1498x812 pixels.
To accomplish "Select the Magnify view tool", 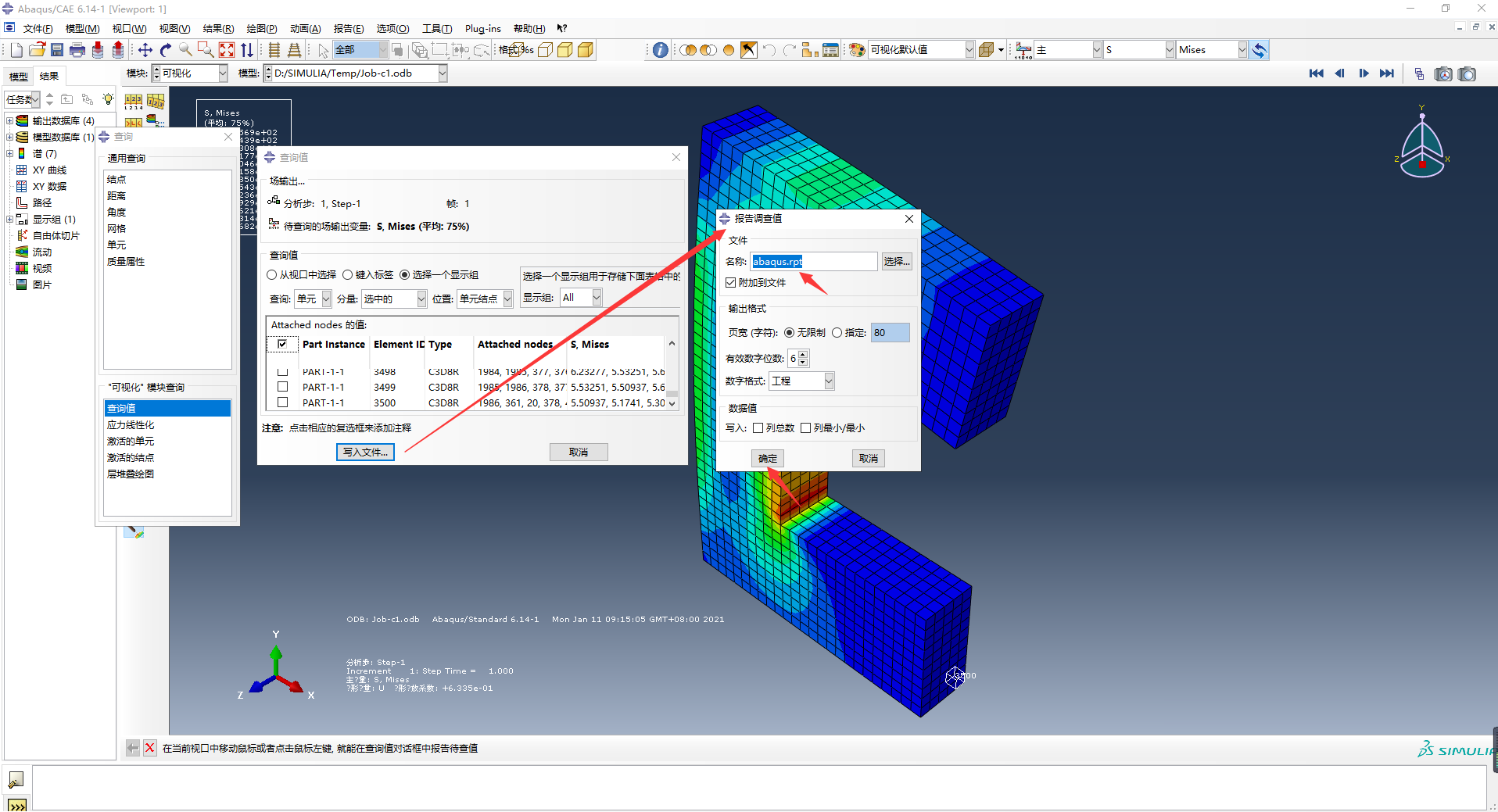I will [186, 50].
